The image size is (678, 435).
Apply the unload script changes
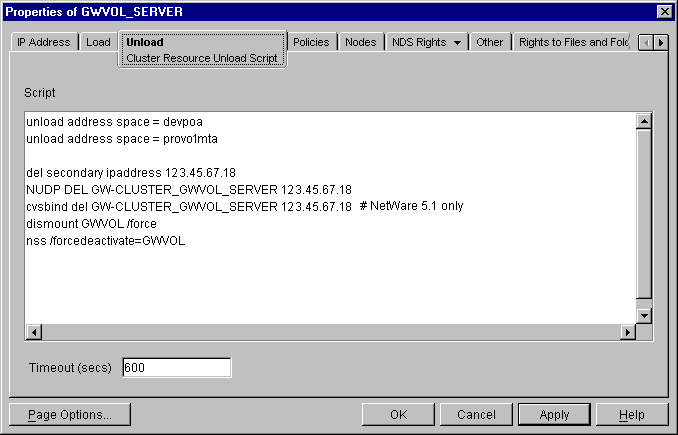(x=554, y=415)
